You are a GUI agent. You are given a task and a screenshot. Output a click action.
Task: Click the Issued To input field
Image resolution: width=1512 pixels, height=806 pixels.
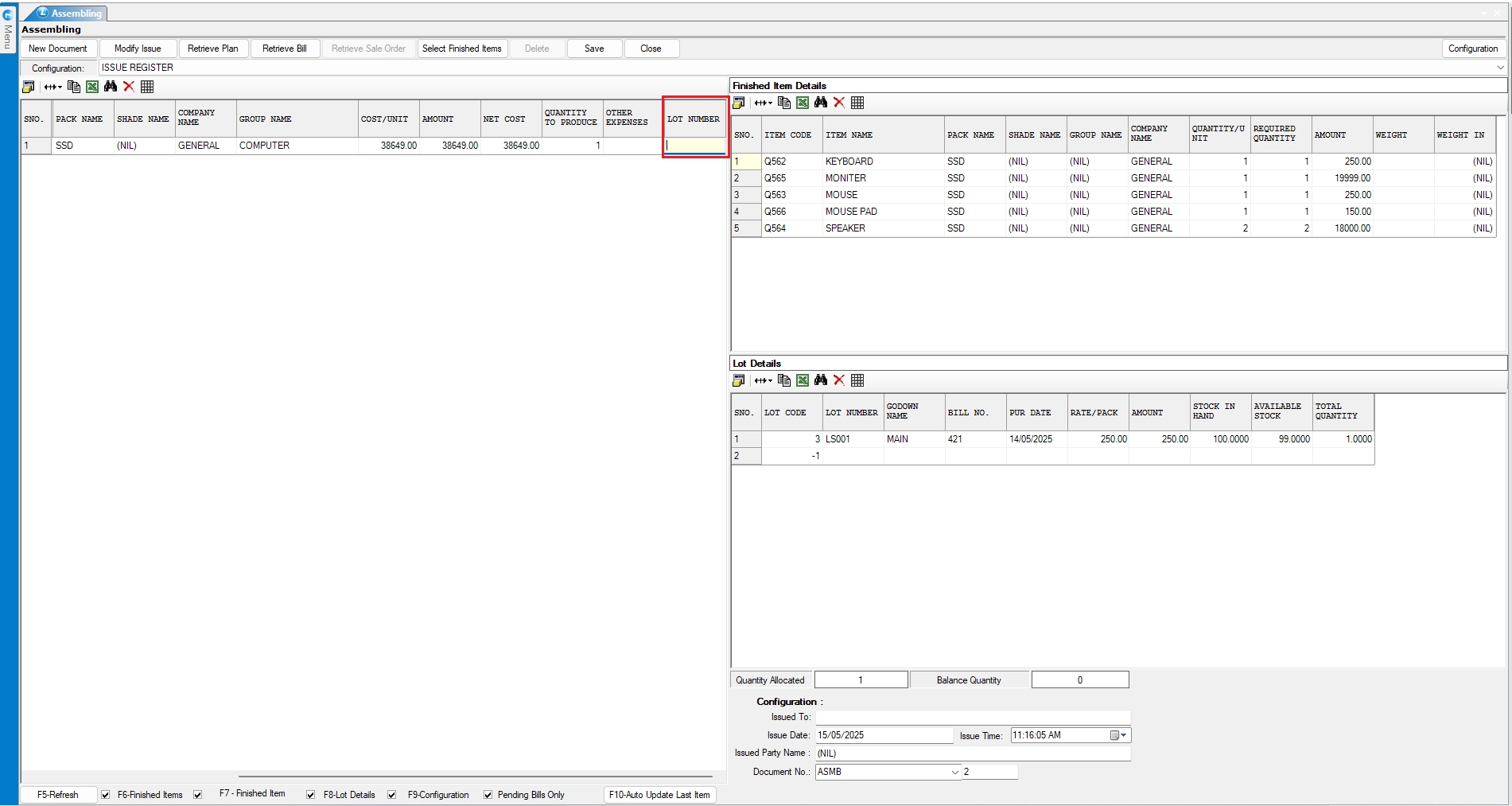click(x=972, y=717)
